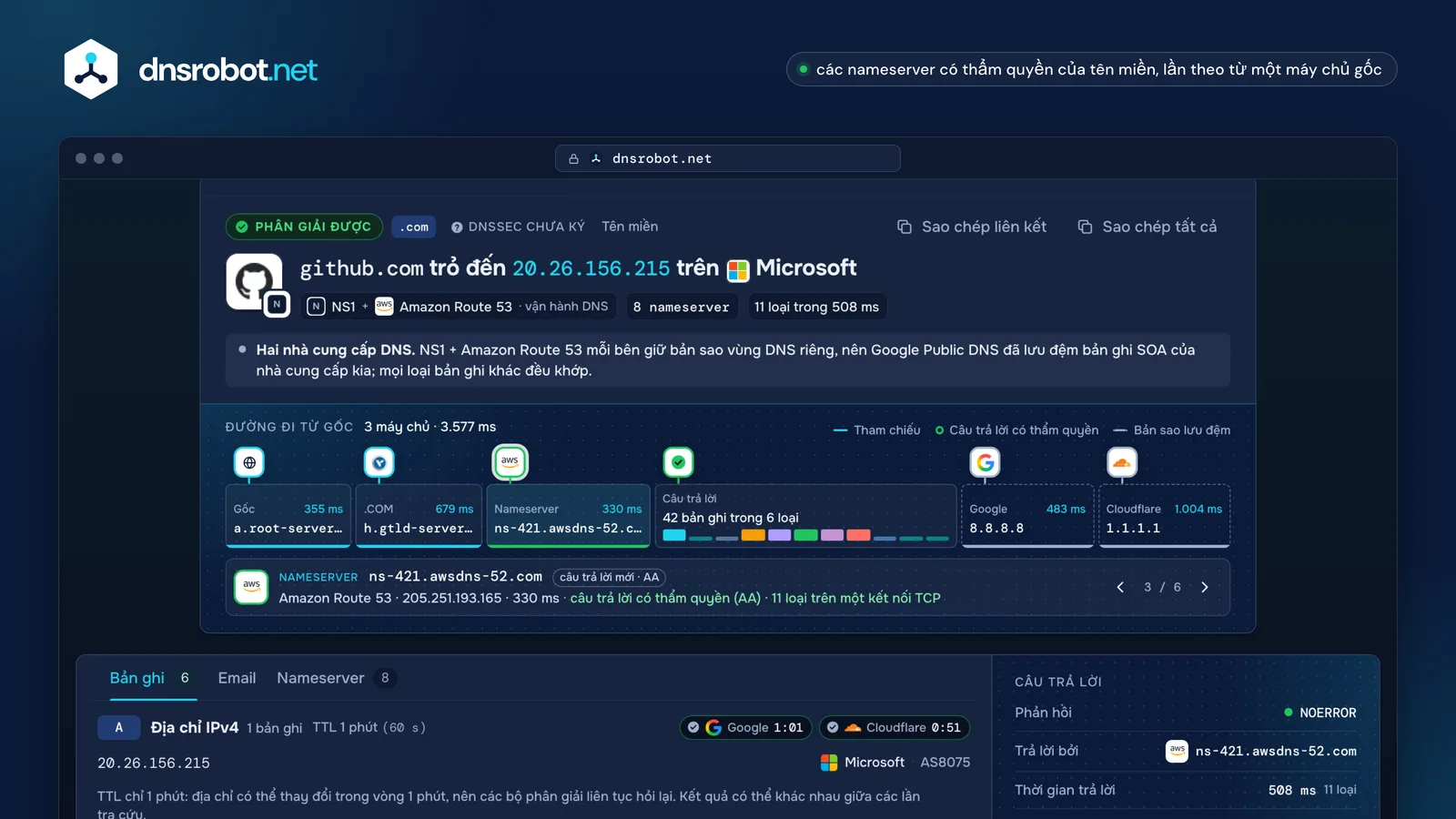The height and width of the screenshot is (819, 1456).
Task: Select the Google resolver icon
Action: [x=986, y=463]
